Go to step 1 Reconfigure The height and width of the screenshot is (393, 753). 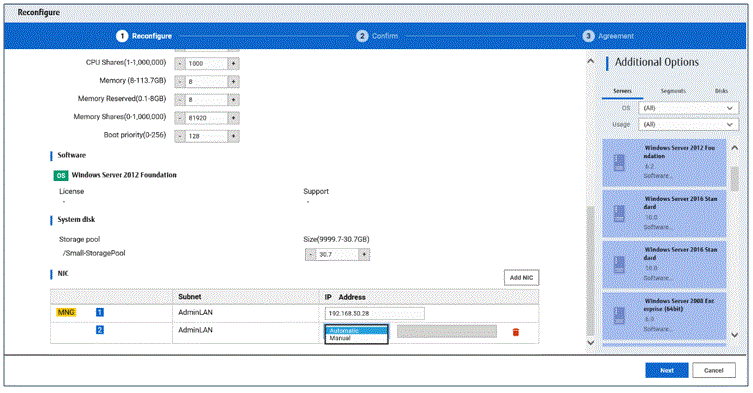pyautogui.click(x=144, y=36)
